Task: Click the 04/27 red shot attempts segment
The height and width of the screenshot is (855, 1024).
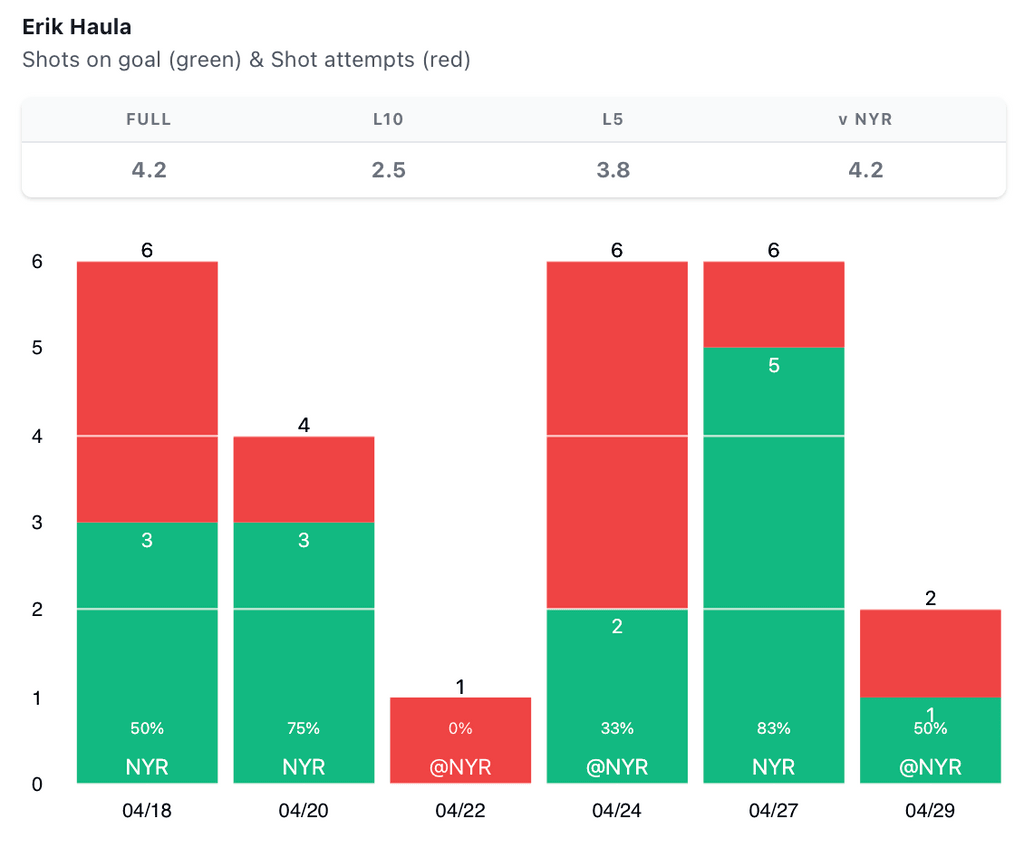Action: (x=774, y=304)
